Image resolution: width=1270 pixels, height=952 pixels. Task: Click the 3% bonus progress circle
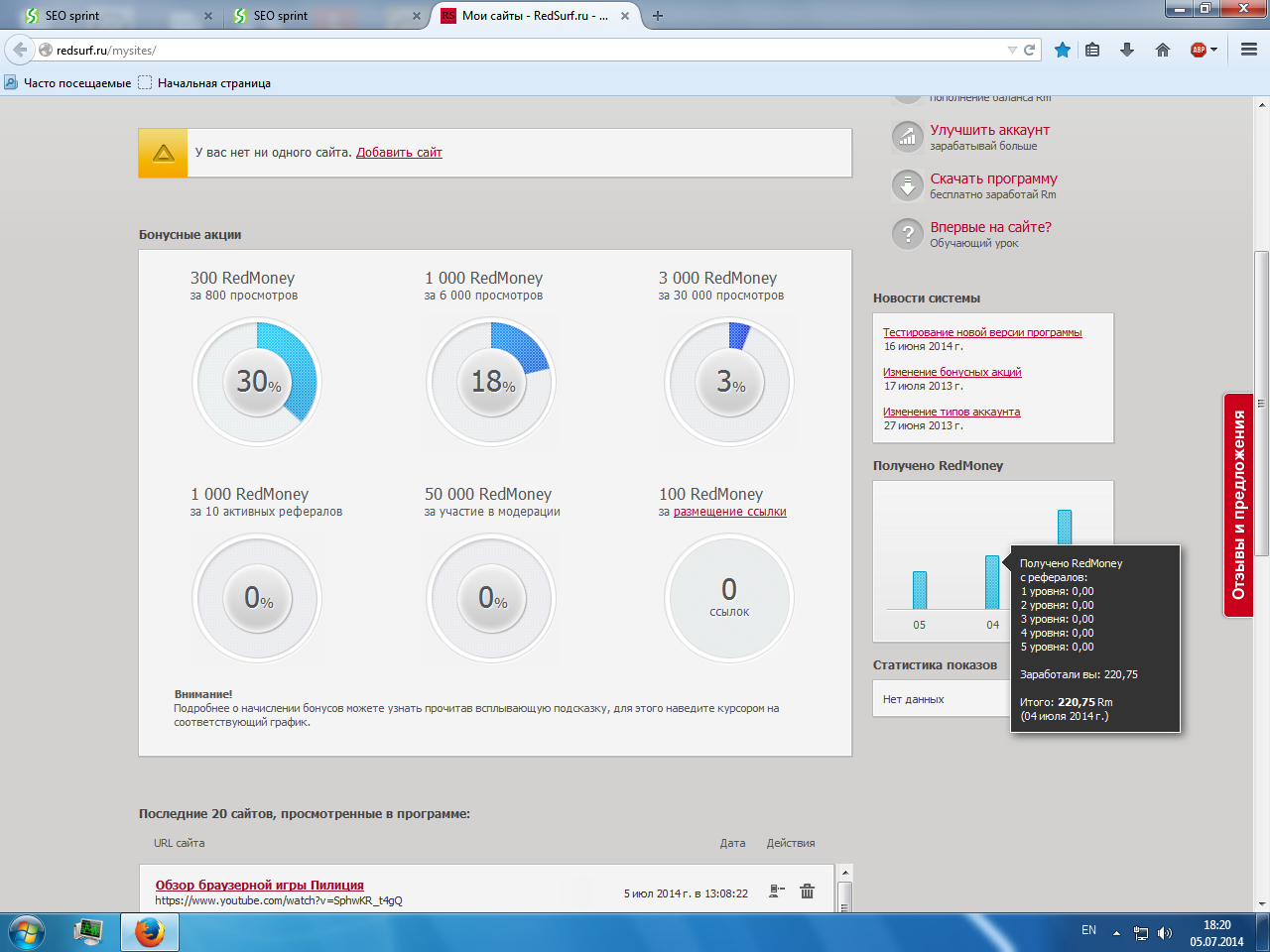729,382
